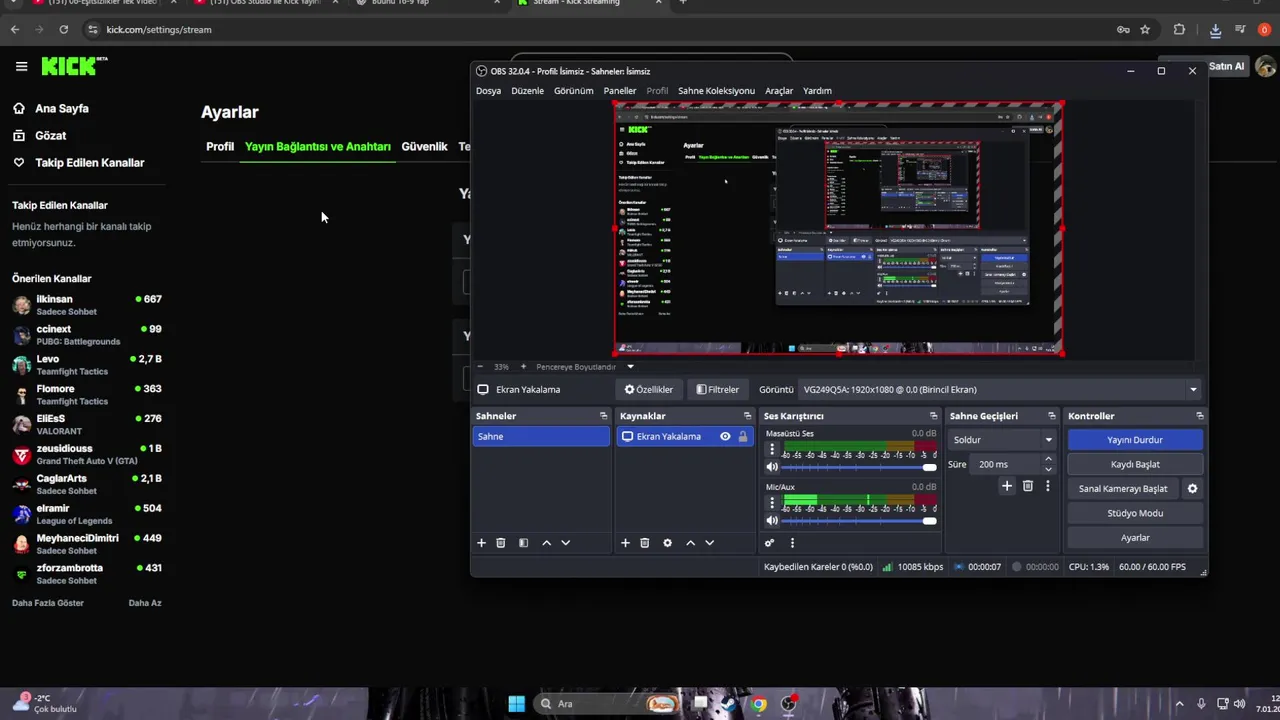Toggle the lock on the Ekran Yakalama source
Image resolution: width=1280 pixels, height=720 pixels.
pos(742,437)
